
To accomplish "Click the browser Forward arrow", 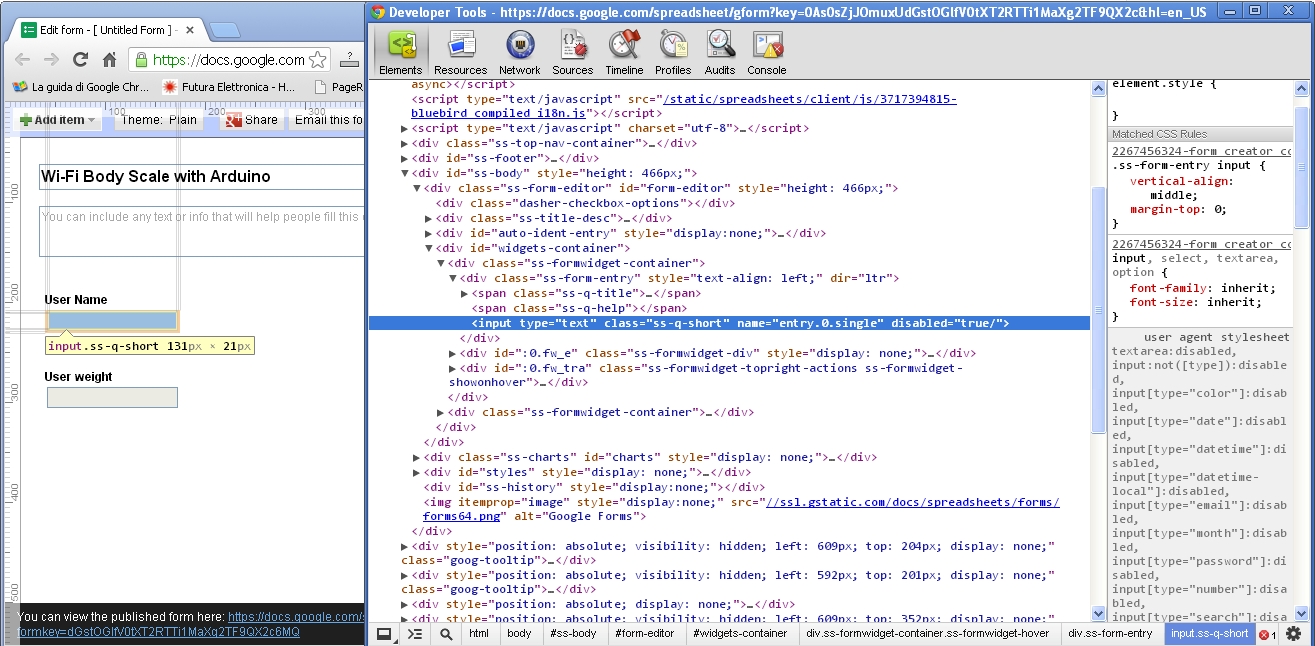I will 51,59.
